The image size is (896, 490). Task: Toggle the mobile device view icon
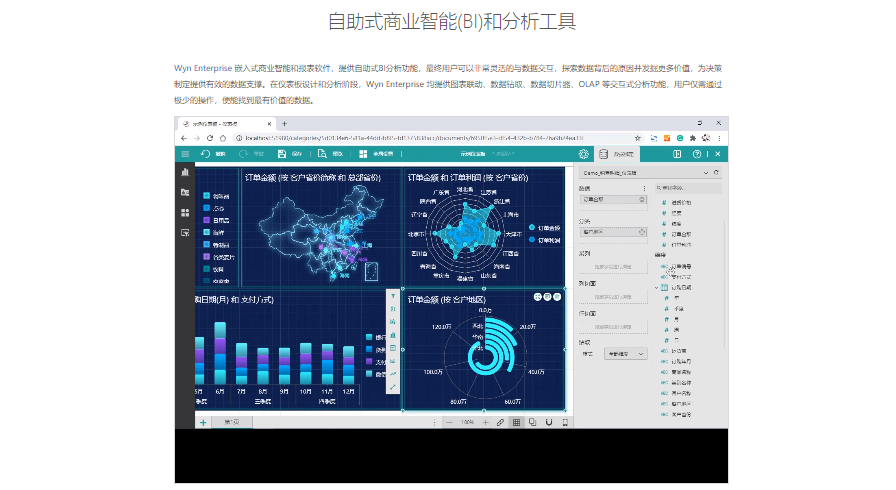click(x=565, y=423)
